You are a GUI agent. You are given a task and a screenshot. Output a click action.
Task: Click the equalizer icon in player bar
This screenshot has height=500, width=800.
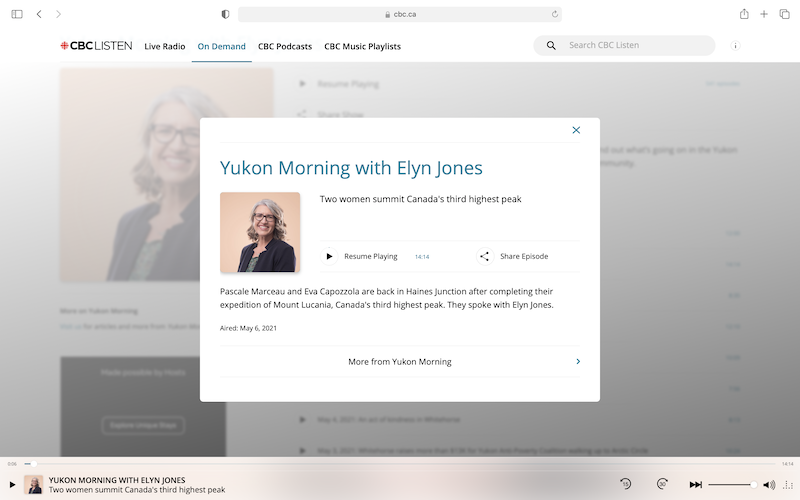[788, 485]
